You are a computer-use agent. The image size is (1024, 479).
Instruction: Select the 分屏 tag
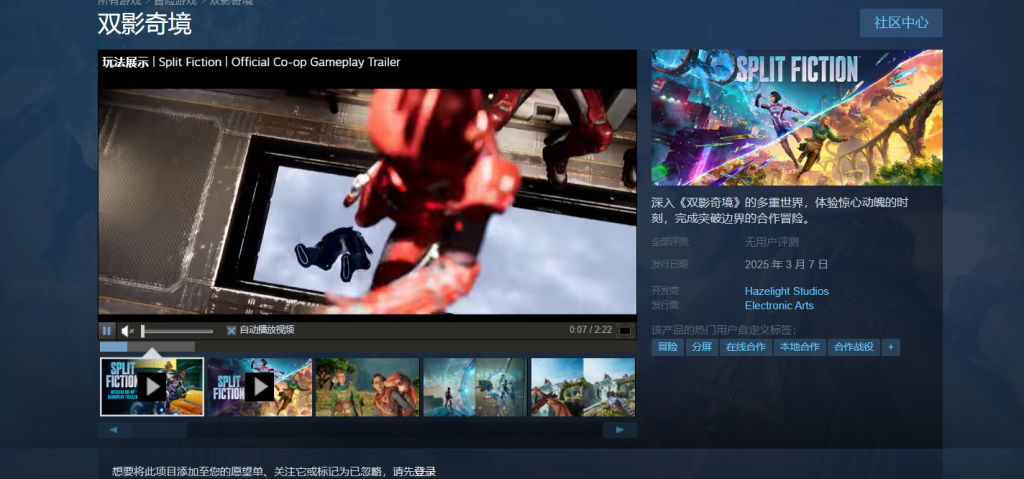(702, 347)
